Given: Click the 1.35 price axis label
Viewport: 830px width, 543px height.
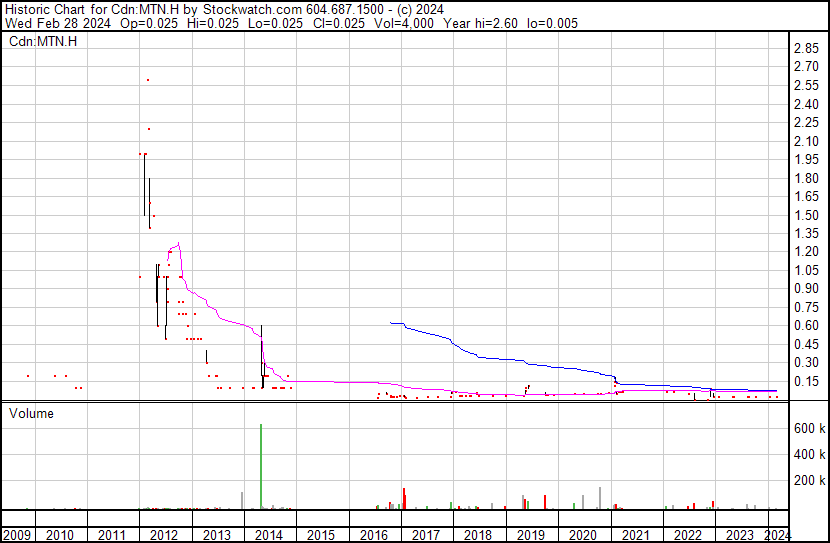Looking at the screenshot, I should pos(806,233).
